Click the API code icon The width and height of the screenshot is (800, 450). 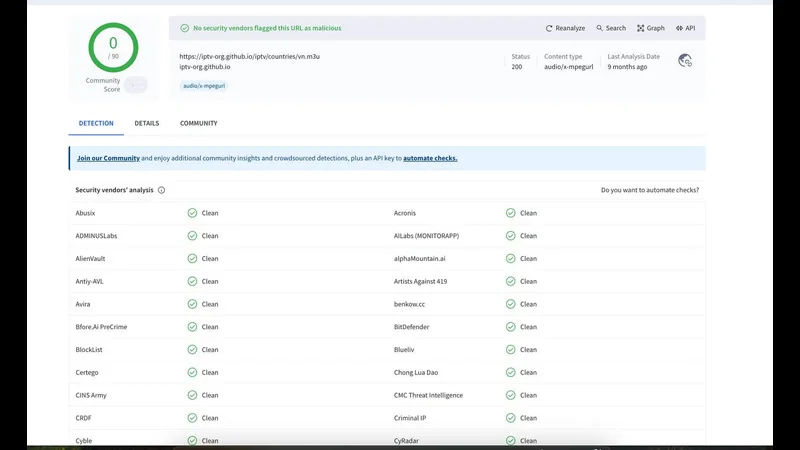(x=679, y=28)
